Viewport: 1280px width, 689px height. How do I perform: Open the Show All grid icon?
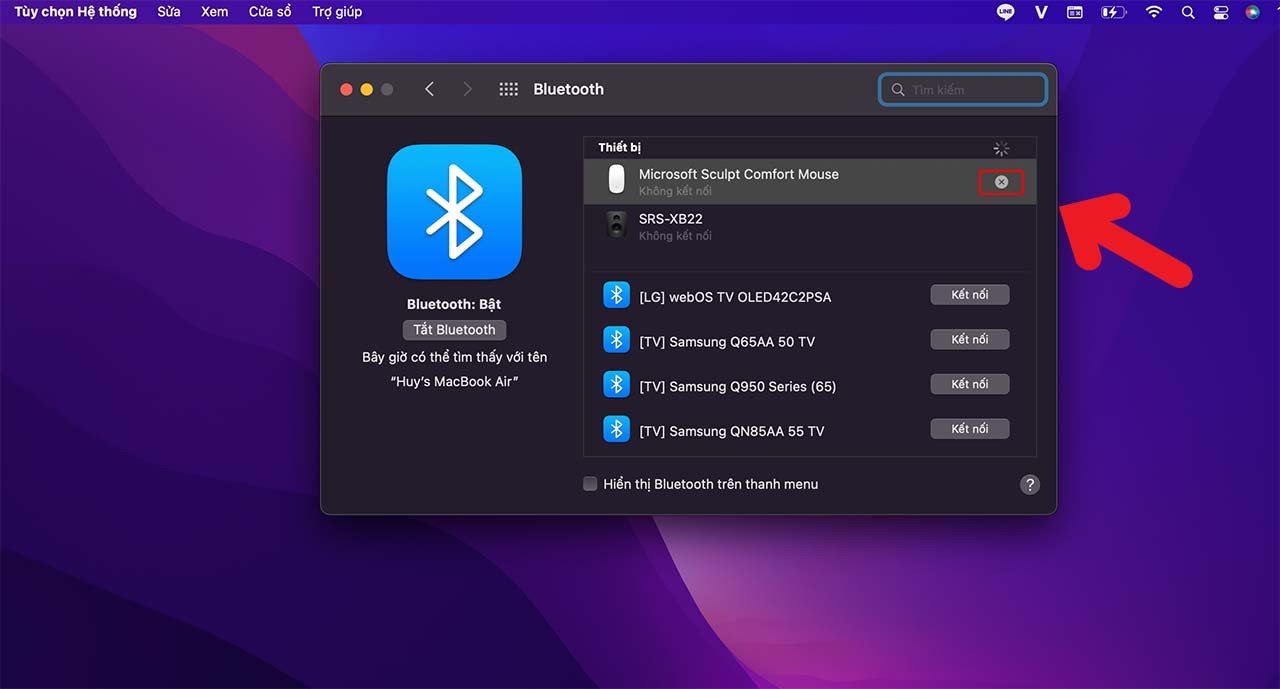[508, 89]
